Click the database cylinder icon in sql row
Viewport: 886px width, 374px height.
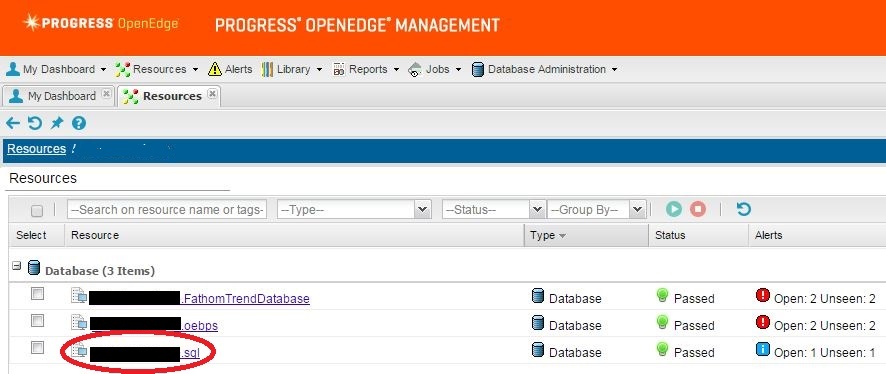[538, 350]
